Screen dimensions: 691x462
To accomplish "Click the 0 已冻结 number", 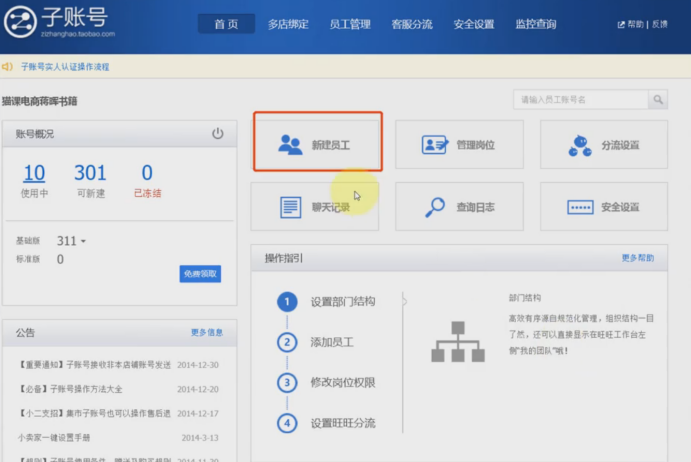I will (147, 173).
